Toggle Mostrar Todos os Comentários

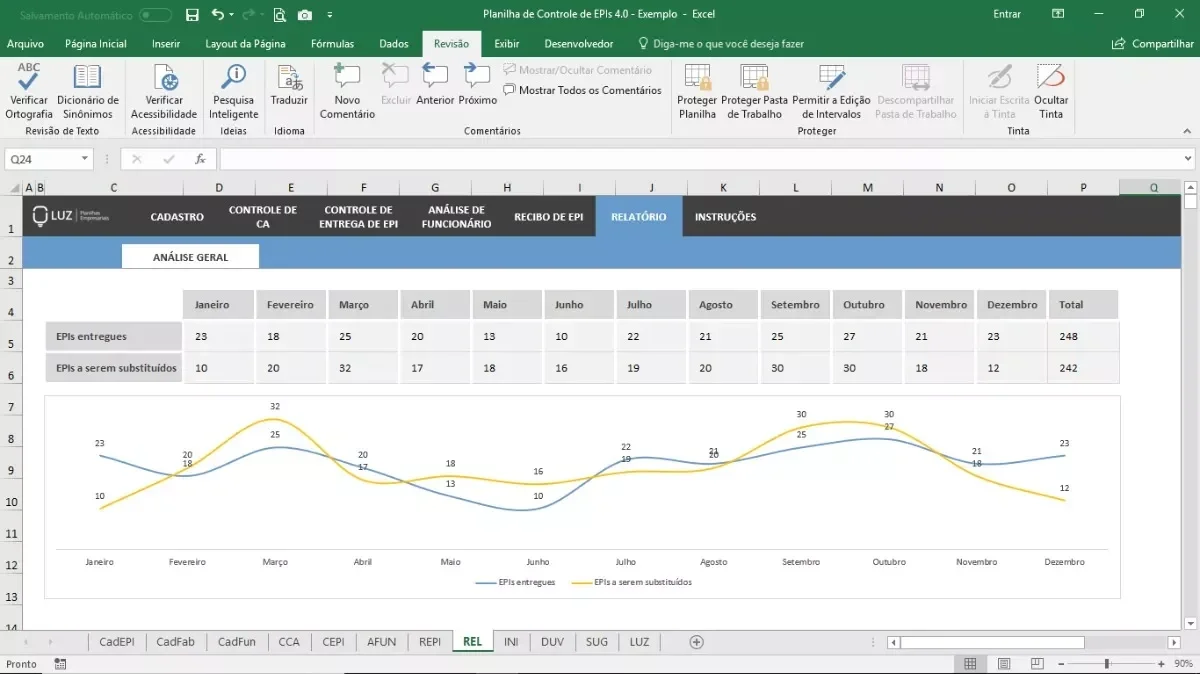(x=582, y=90)
